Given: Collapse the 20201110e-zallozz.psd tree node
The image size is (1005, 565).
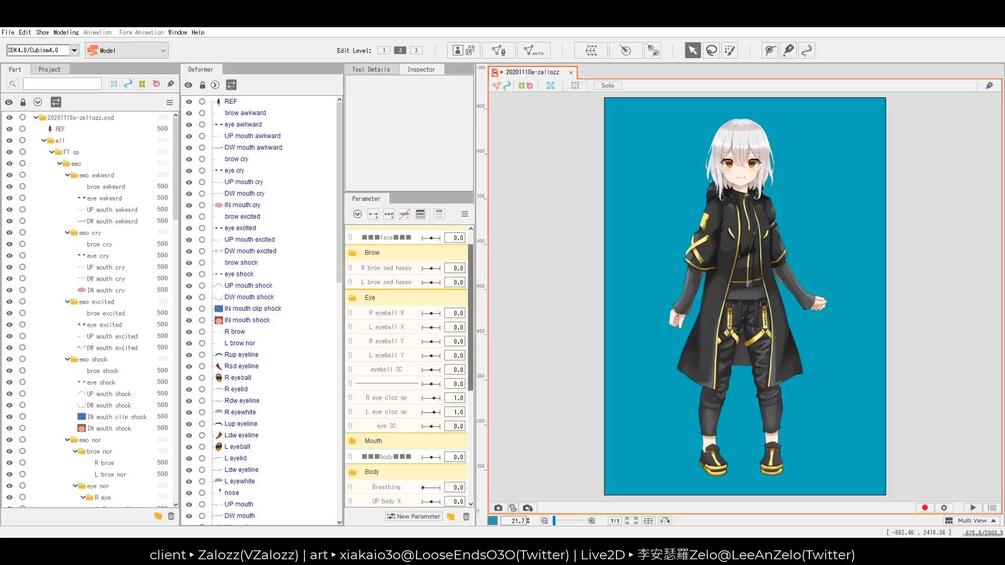Looking at the screenshot, I should [36, 118].
